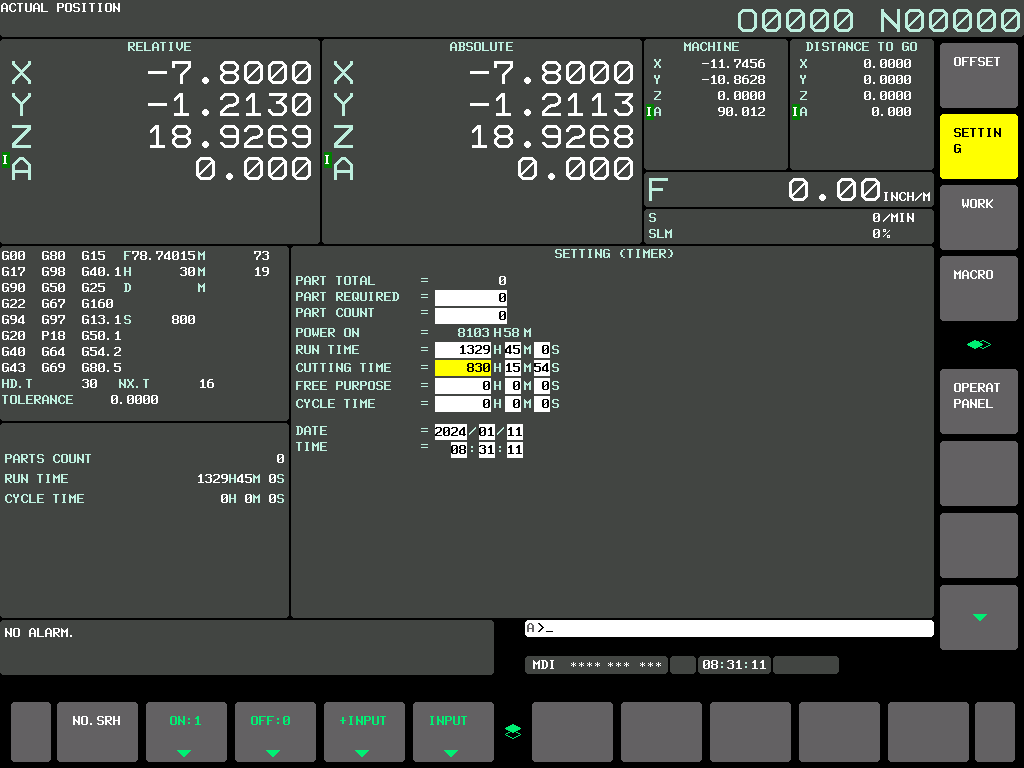Open the OPERAT PANEL page
Image resolution: width=1024 pixels, height=768 pixels.
tap(978, 401)
